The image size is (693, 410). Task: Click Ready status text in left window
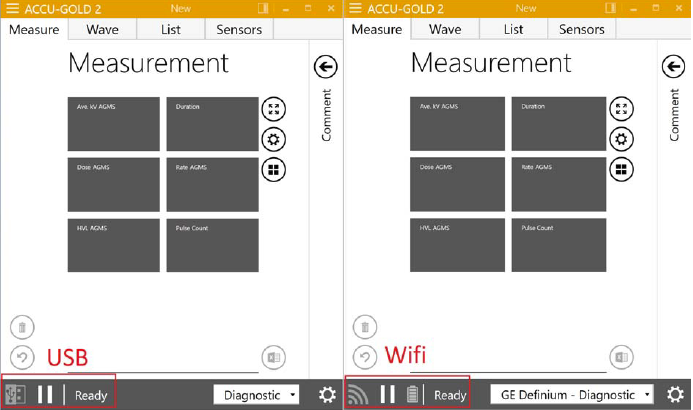point(91,395)
